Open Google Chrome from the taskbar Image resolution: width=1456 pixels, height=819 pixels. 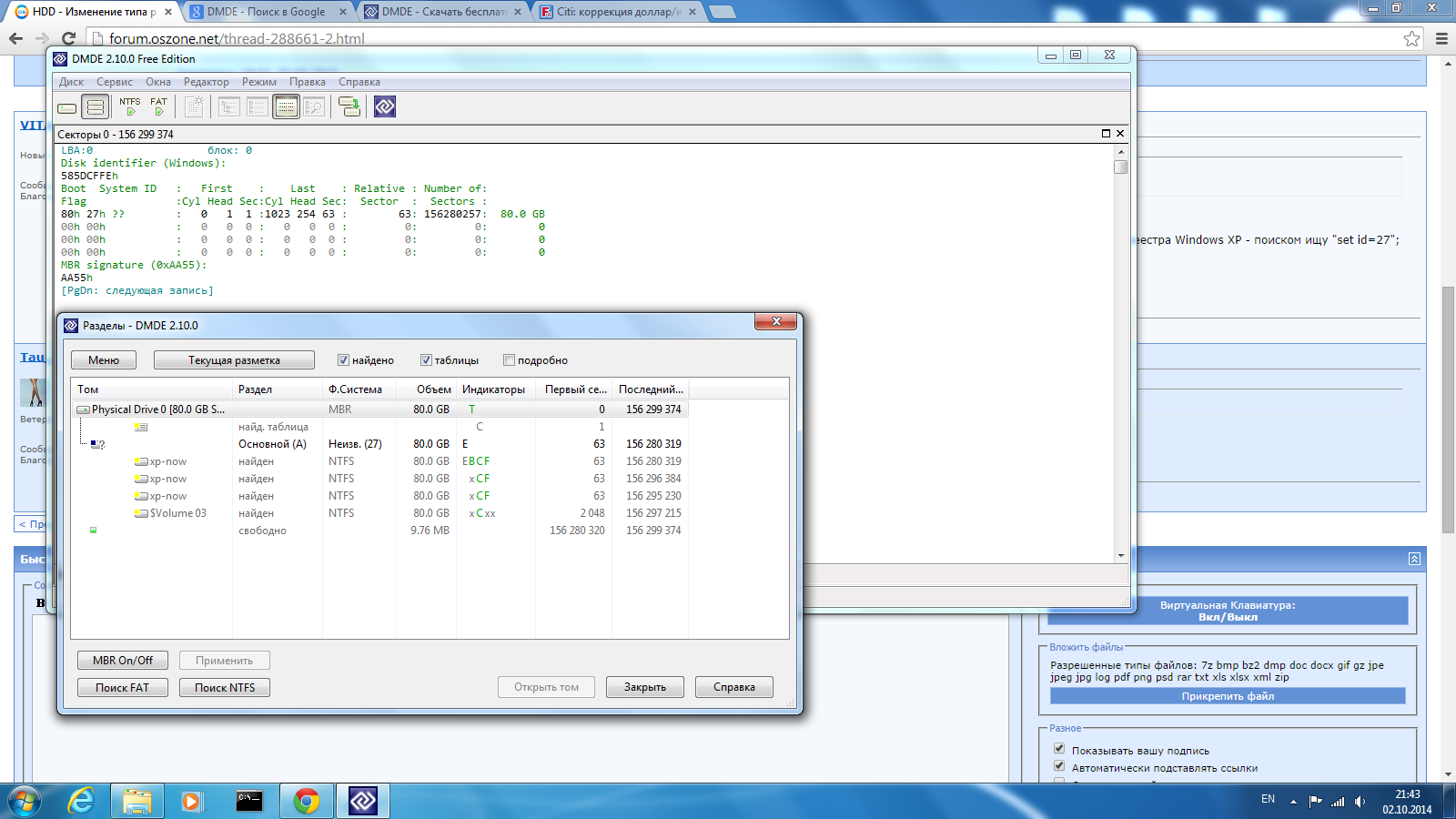point(307,801)
